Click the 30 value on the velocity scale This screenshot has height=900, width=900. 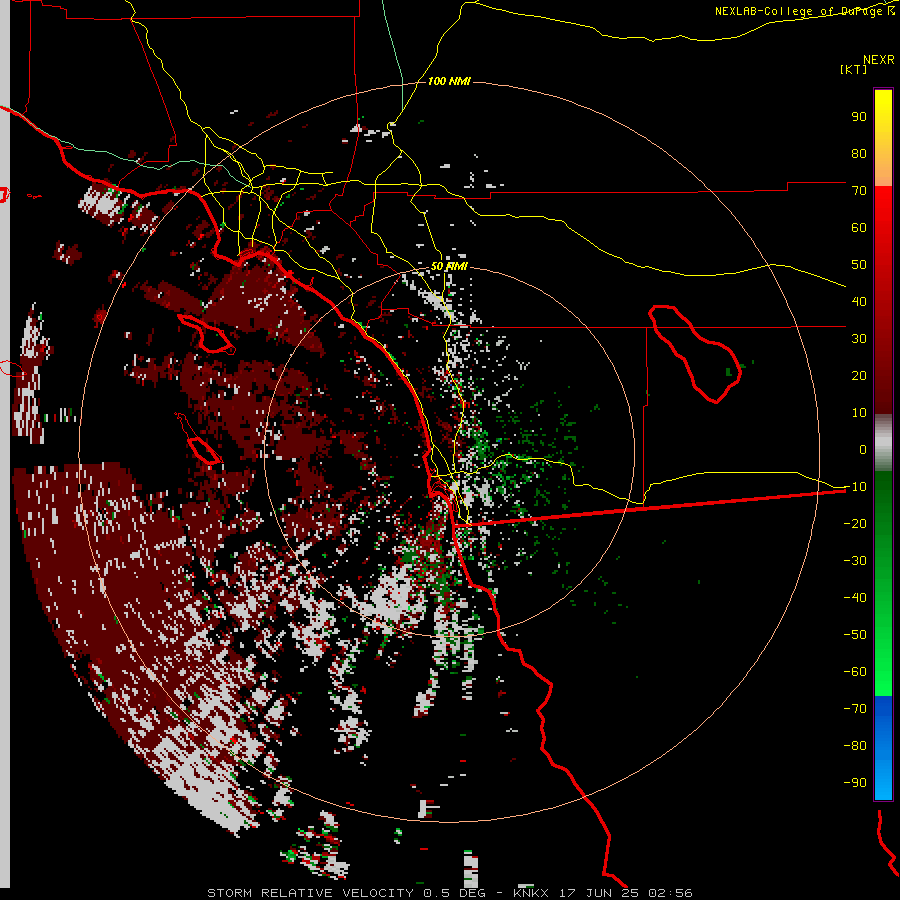click(859, 339)
